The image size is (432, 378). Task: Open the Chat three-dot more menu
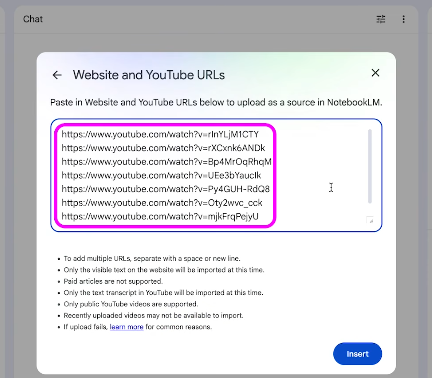click(403, 19)
